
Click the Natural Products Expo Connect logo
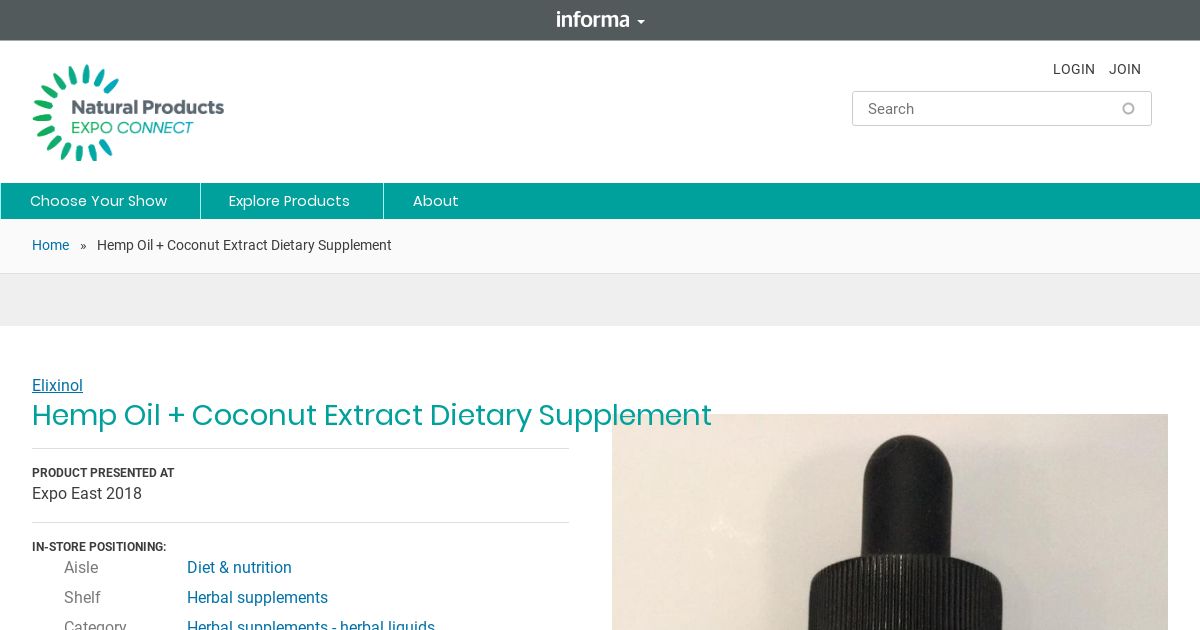(128, 113)
